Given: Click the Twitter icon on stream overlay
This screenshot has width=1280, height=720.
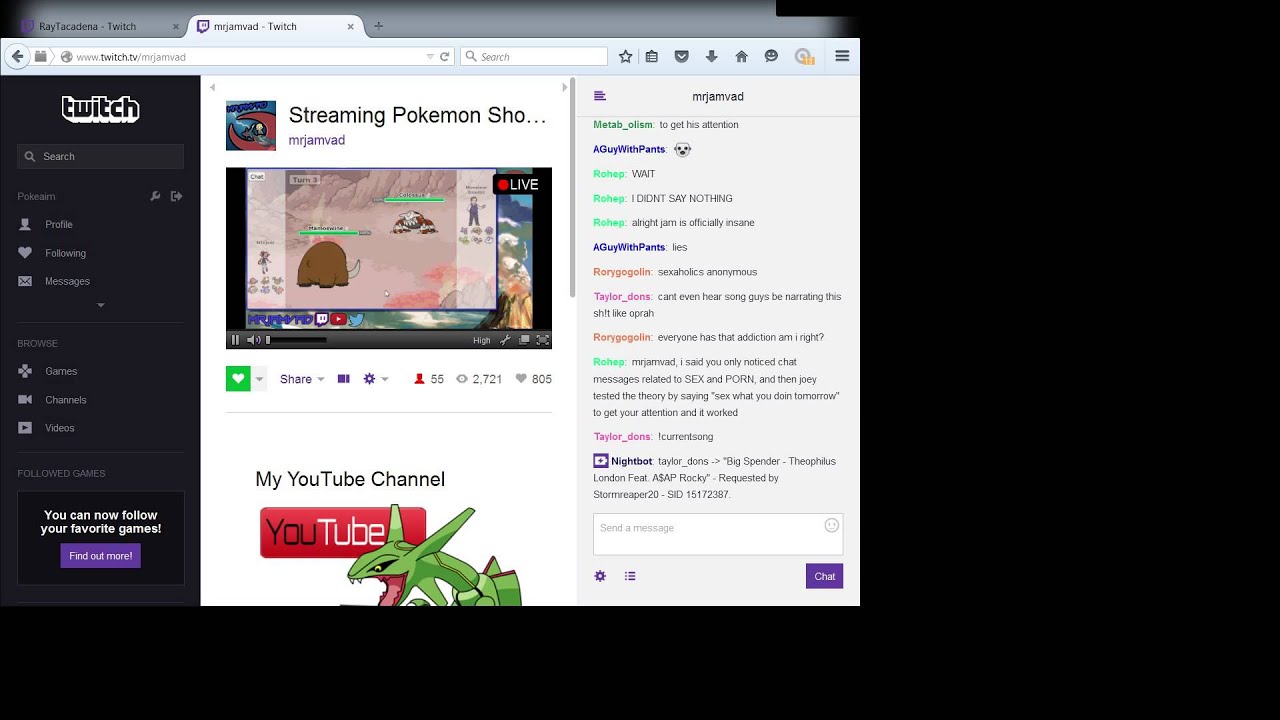Looking at the screenshot, I should [x=356, y=320].
